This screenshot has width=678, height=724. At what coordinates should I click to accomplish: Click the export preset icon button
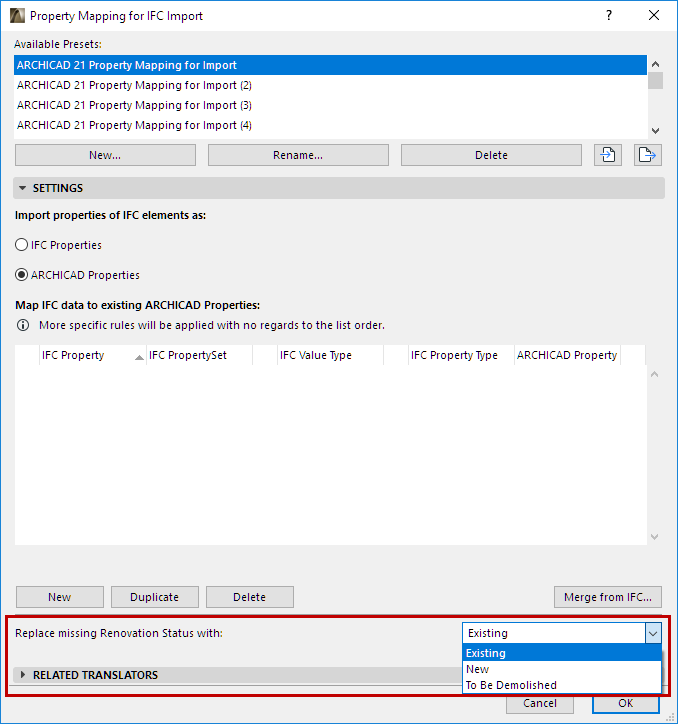tap(648, 155)
